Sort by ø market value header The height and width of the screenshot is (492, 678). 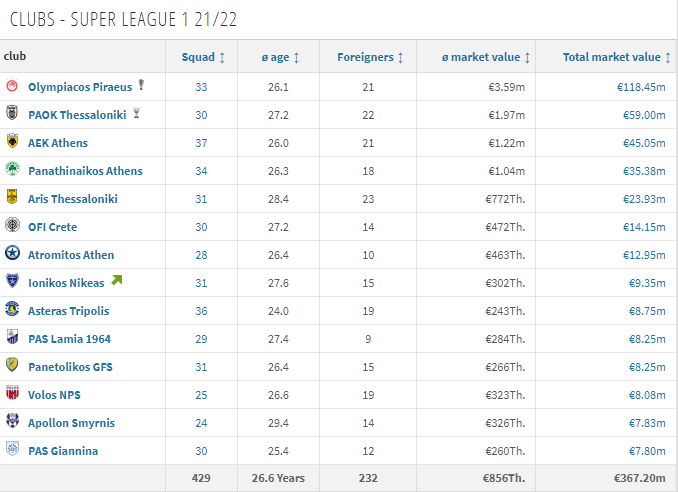(x=486, y=57)
